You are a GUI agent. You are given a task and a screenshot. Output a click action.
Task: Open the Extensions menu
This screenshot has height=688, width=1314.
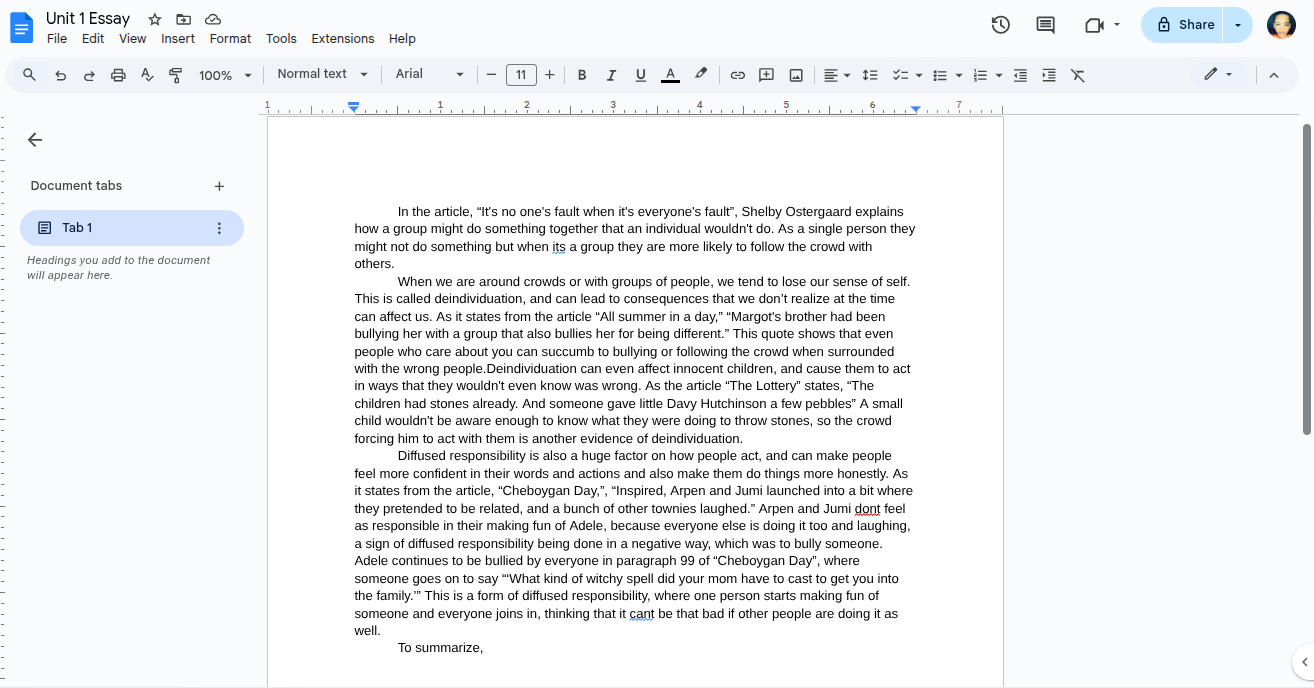point(342,38)
